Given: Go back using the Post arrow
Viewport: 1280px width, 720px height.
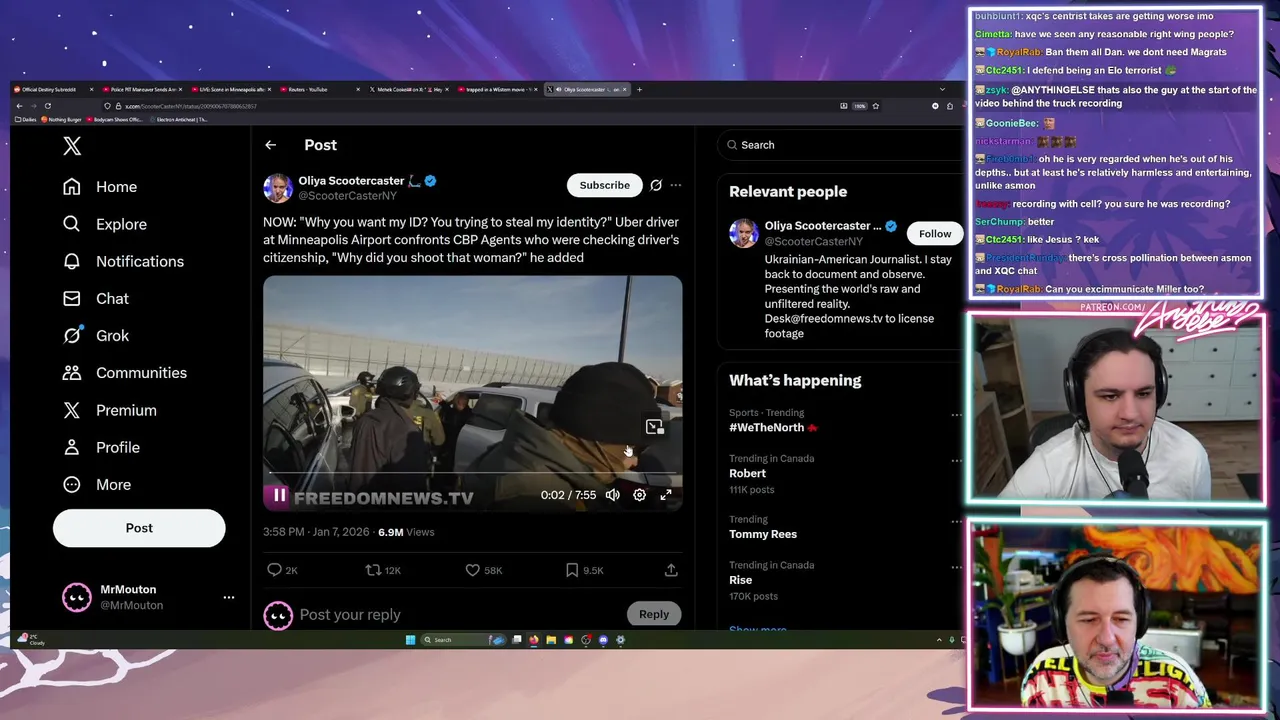Looking at the screenshot, I should point(270,145).
